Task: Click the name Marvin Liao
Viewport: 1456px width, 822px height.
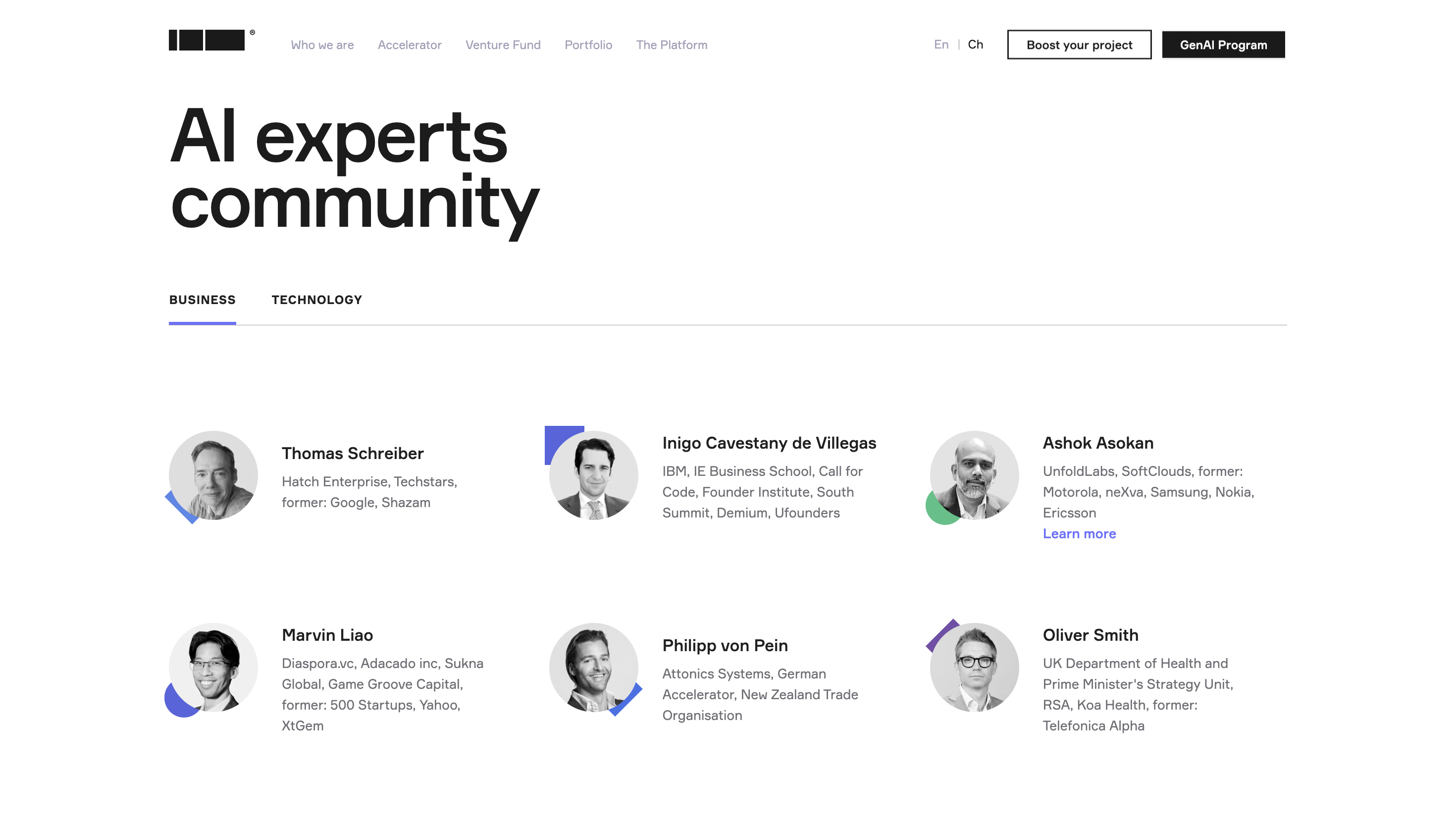Action: pos(327,635)
